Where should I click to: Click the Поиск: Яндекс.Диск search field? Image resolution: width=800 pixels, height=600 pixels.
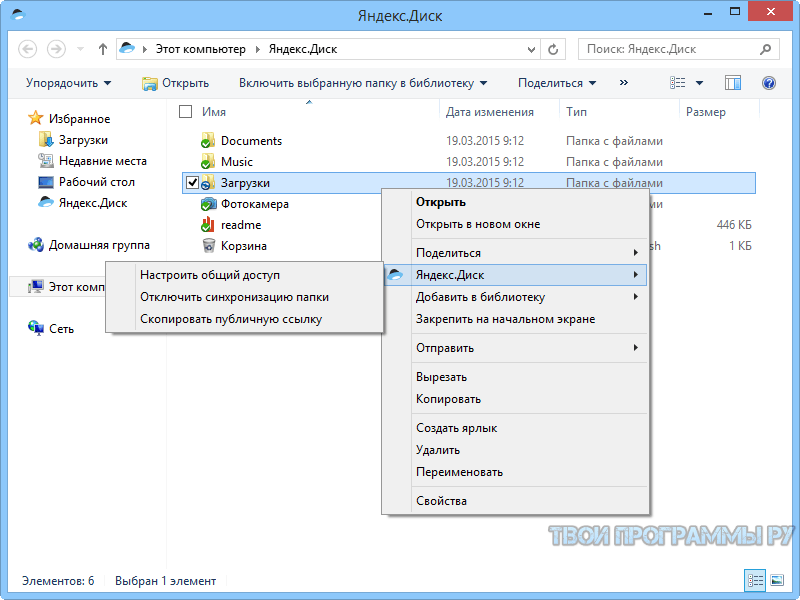(x=679, y=49)
